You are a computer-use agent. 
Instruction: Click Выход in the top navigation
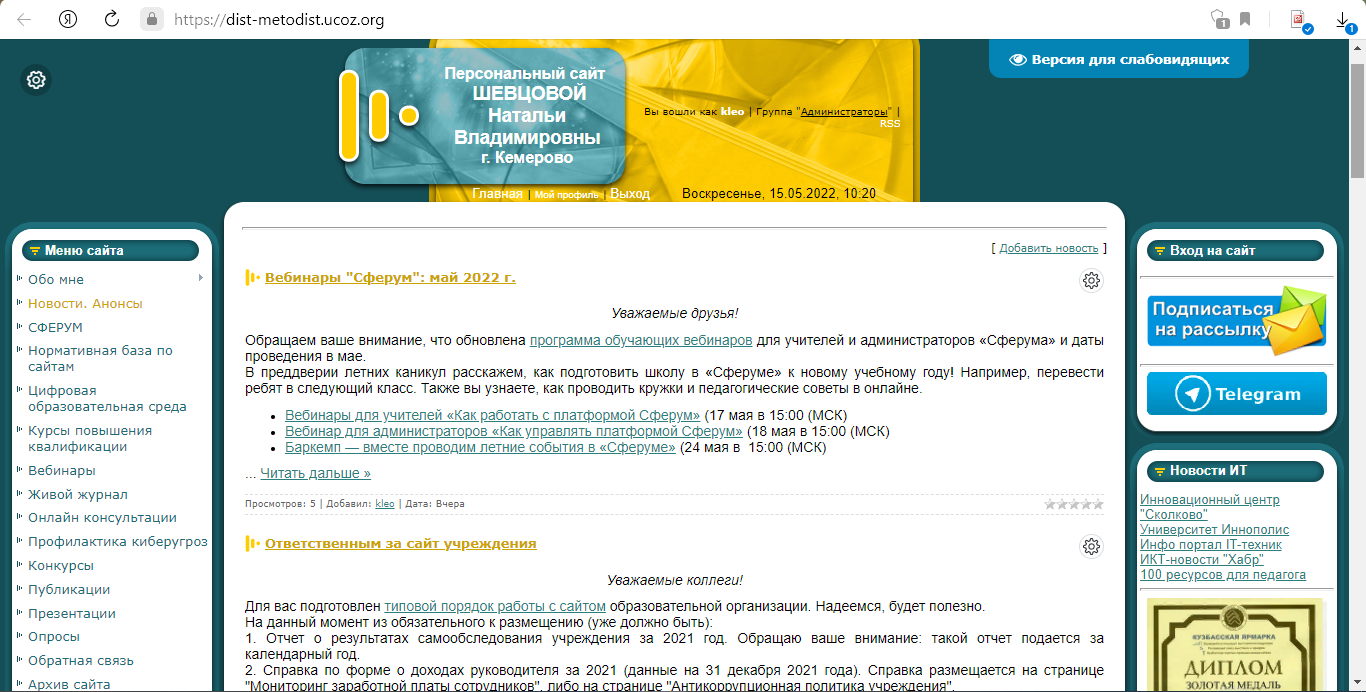tap(630, 194)
